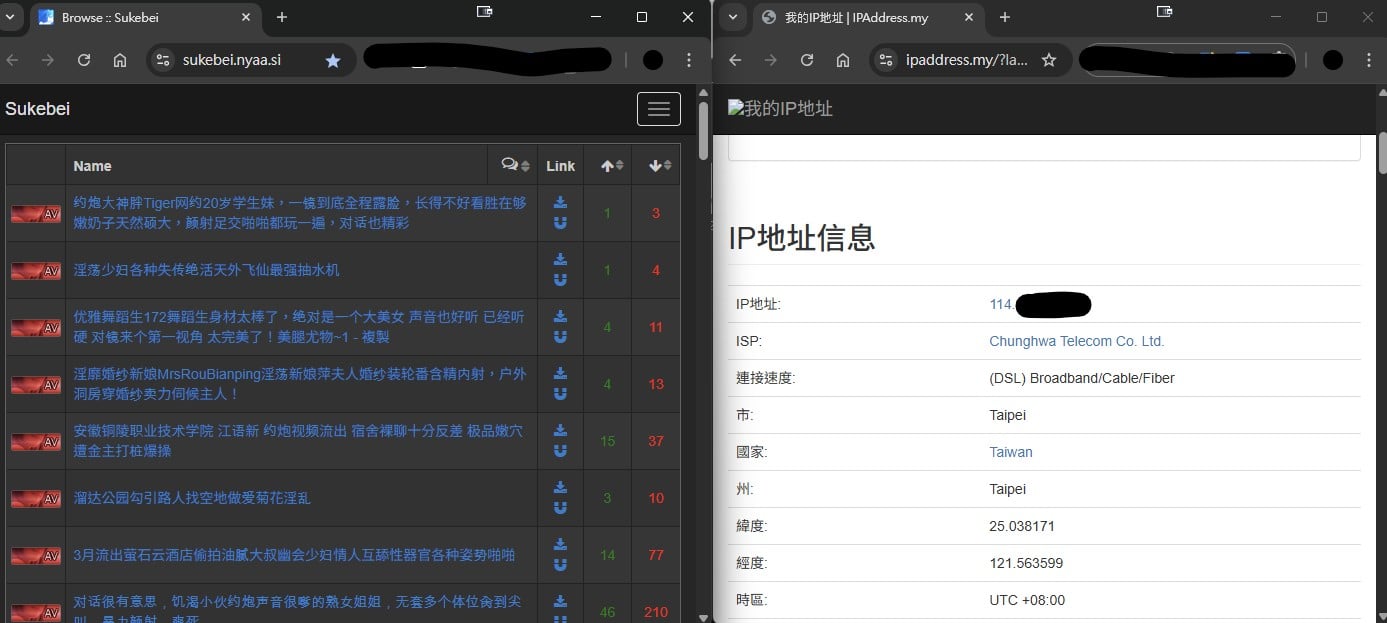
Task: Open the home page in the IPAddress.my window
Action: (843, 60)
